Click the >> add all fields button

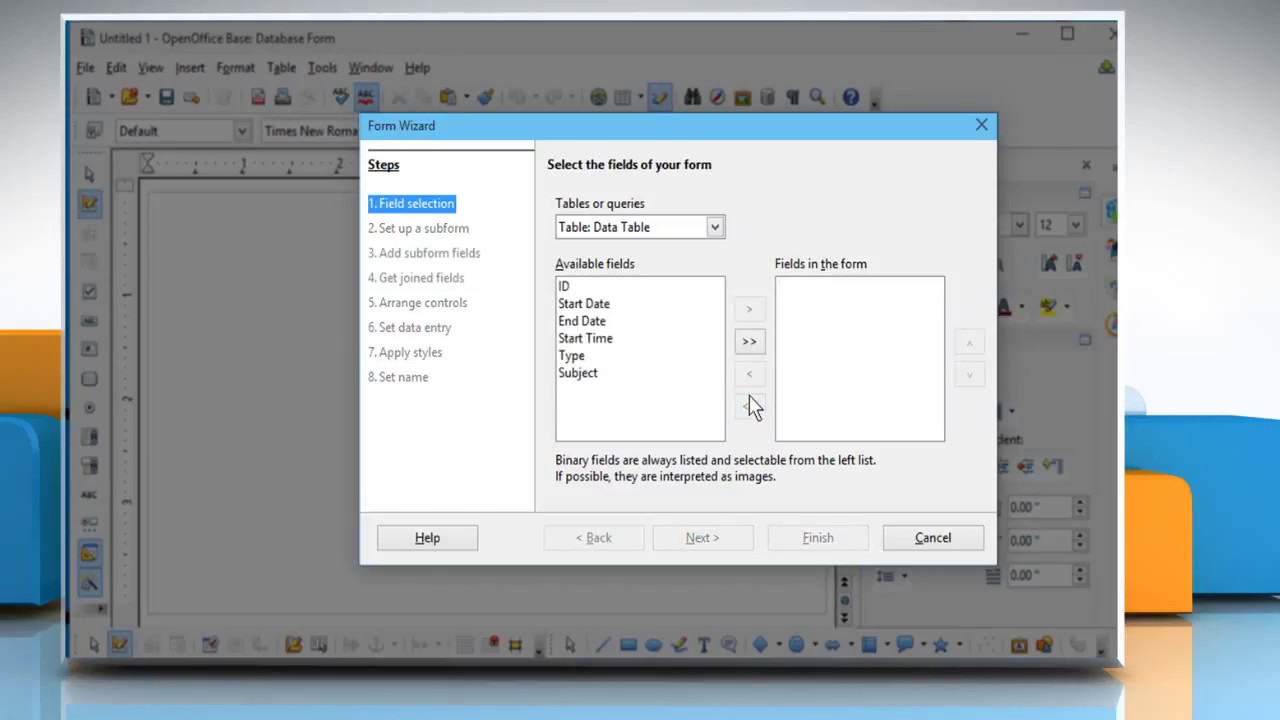tap(749, 341)
